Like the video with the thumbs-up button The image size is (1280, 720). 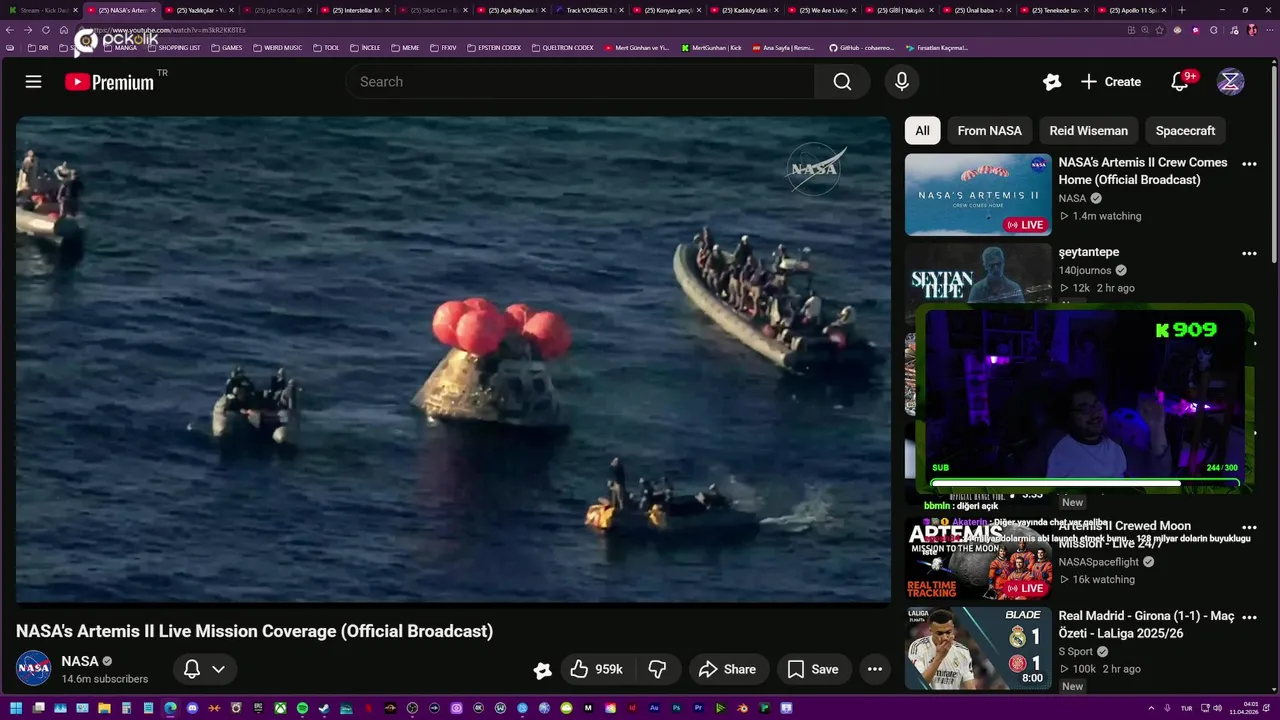click(596, 669)
